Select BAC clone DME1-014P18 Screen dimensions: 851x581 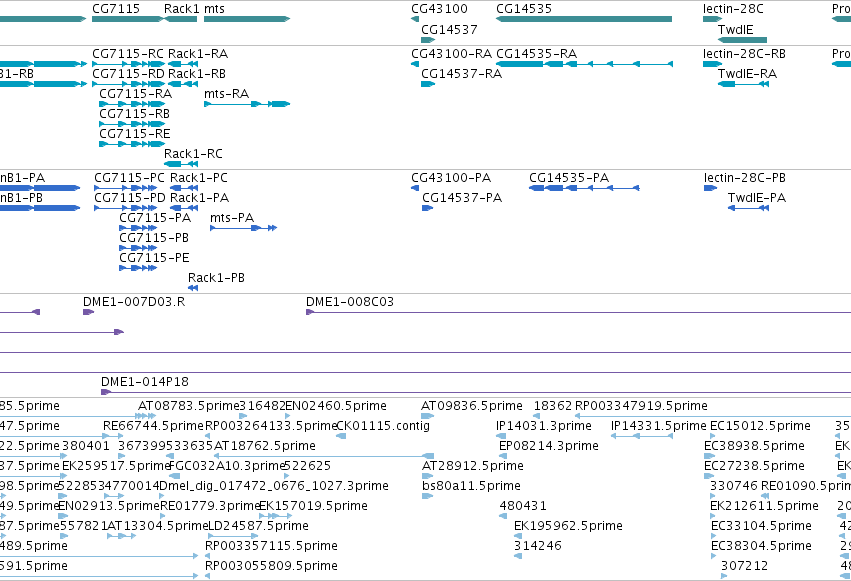(x=145, y=382)
